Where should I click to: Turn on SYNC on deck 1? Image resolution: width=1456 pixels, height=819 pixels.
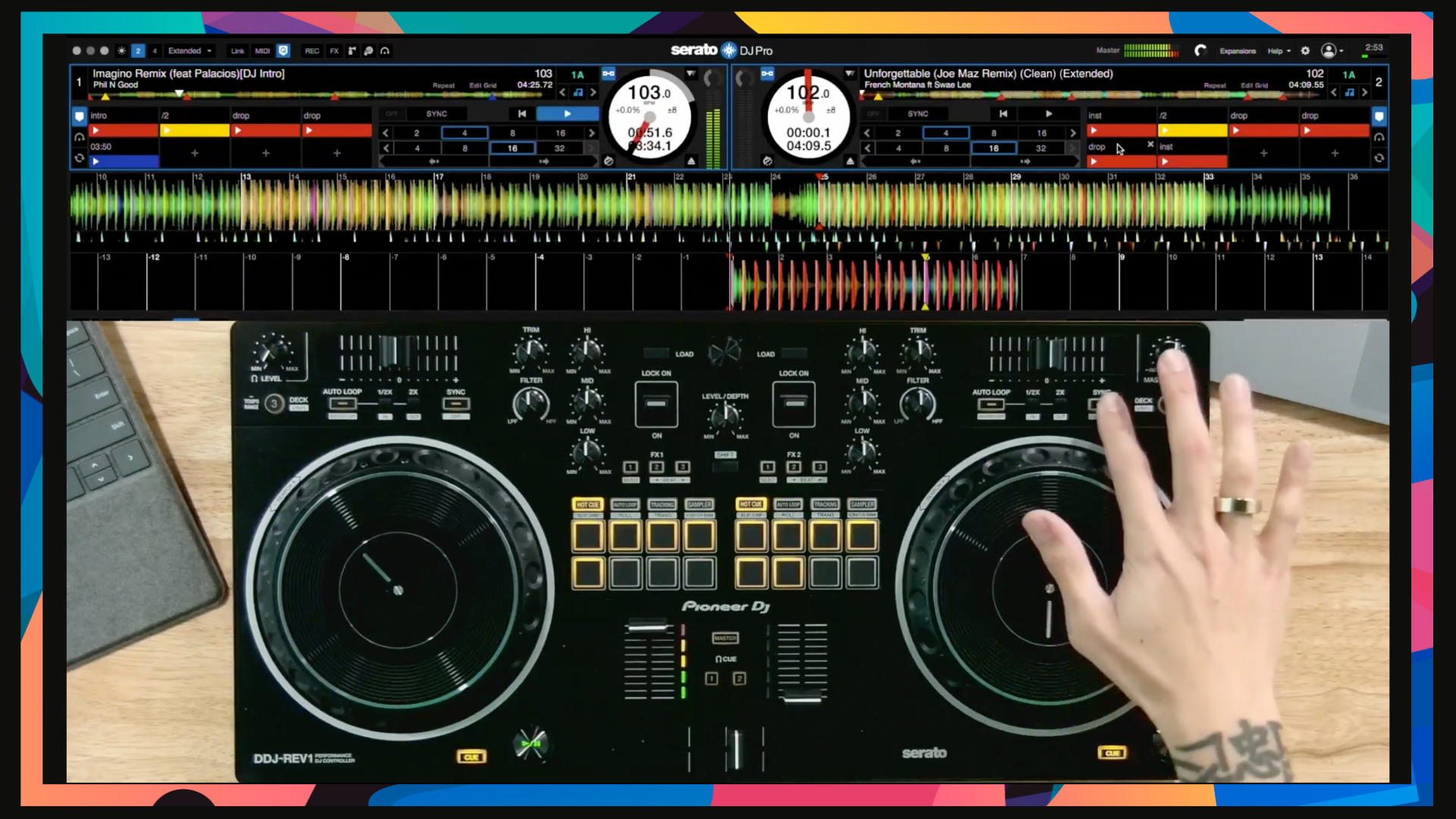click(437, 114)
